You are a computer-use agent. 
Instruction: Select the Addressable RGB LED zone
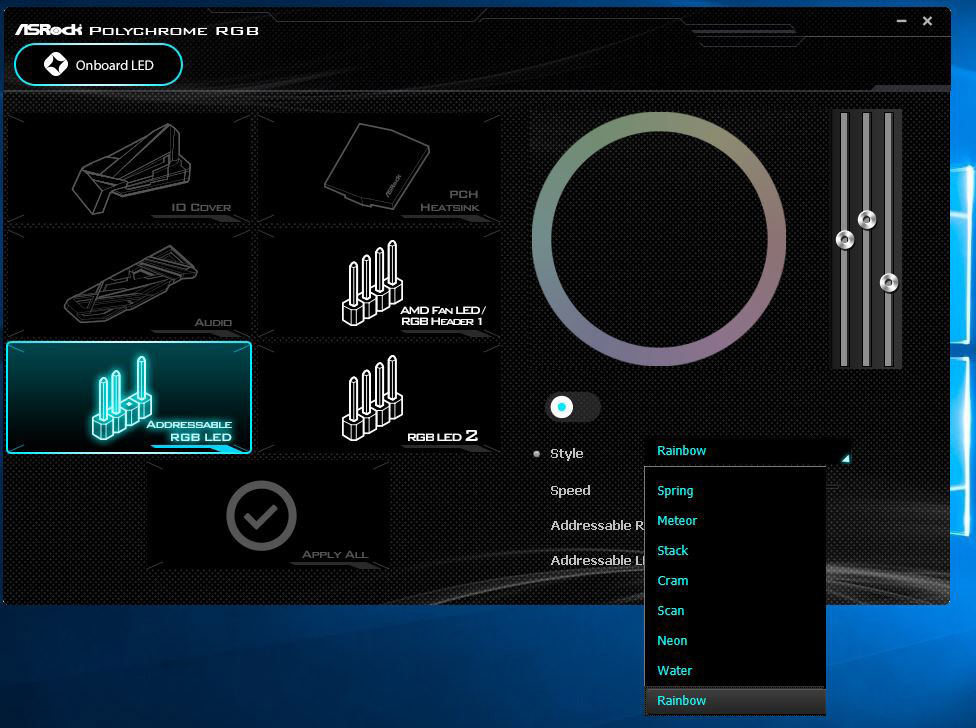[x=129, y=397]
